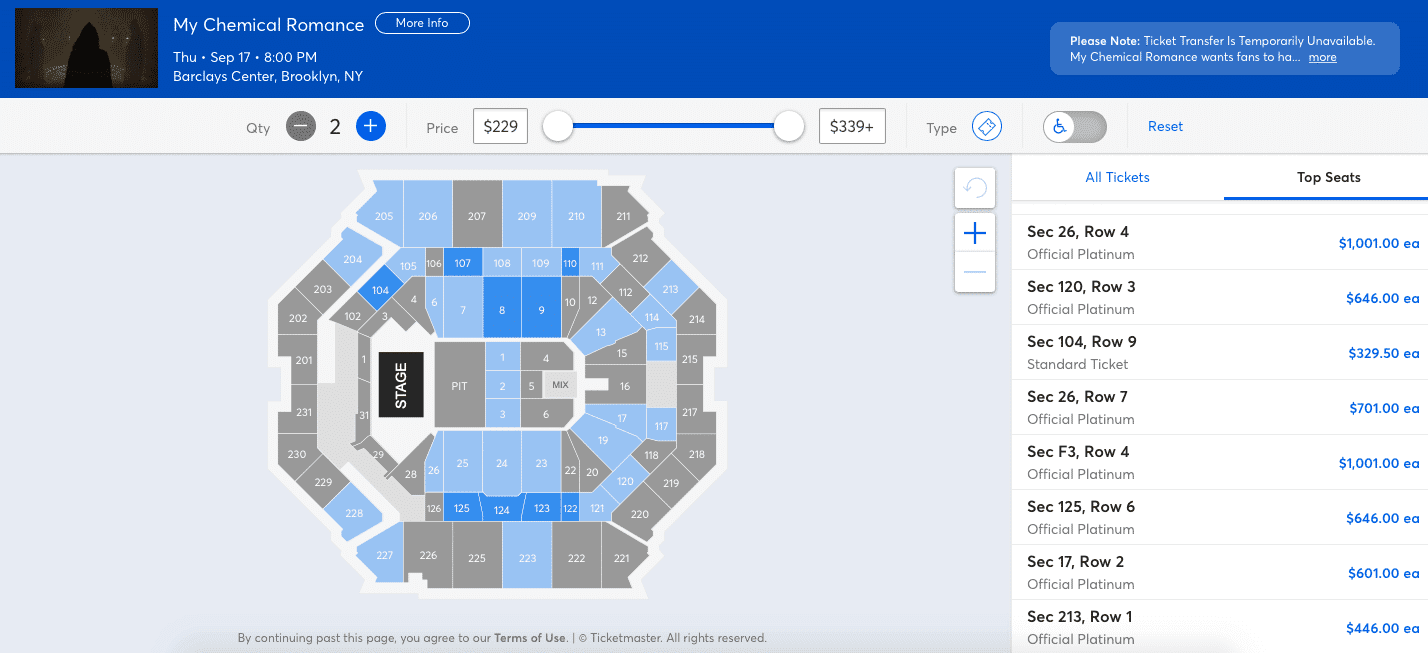Reset the seat map view rotation

(x=975, y=187)
